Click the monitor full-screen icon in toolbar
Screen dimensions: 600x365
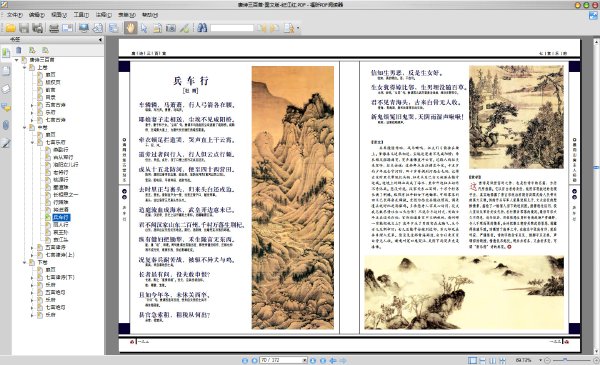(x=84, y=28)
